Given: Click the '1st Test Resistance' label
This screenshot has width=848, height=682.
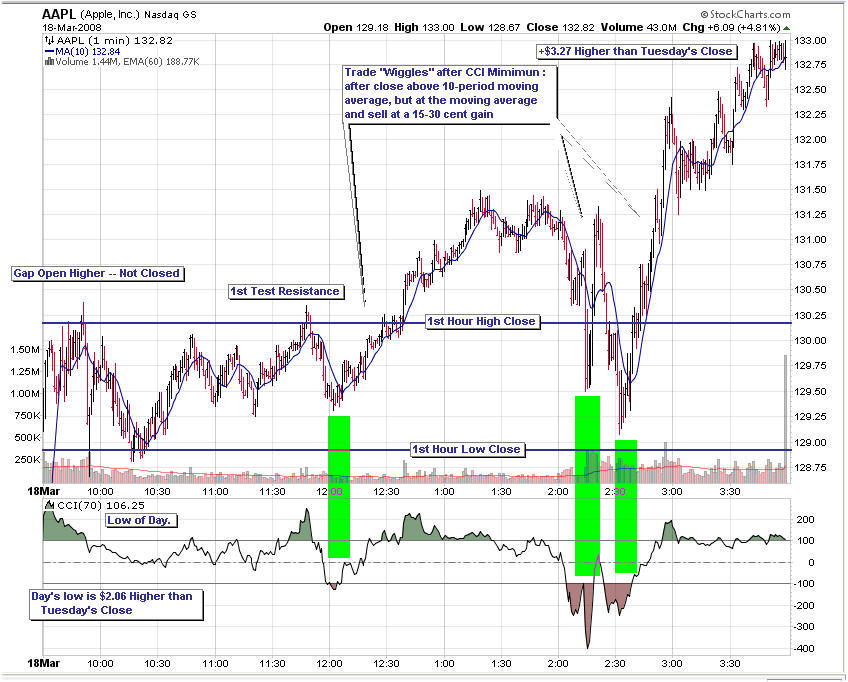Looking at the screenshot, I should pyautogui.click(x=286, y=292).
